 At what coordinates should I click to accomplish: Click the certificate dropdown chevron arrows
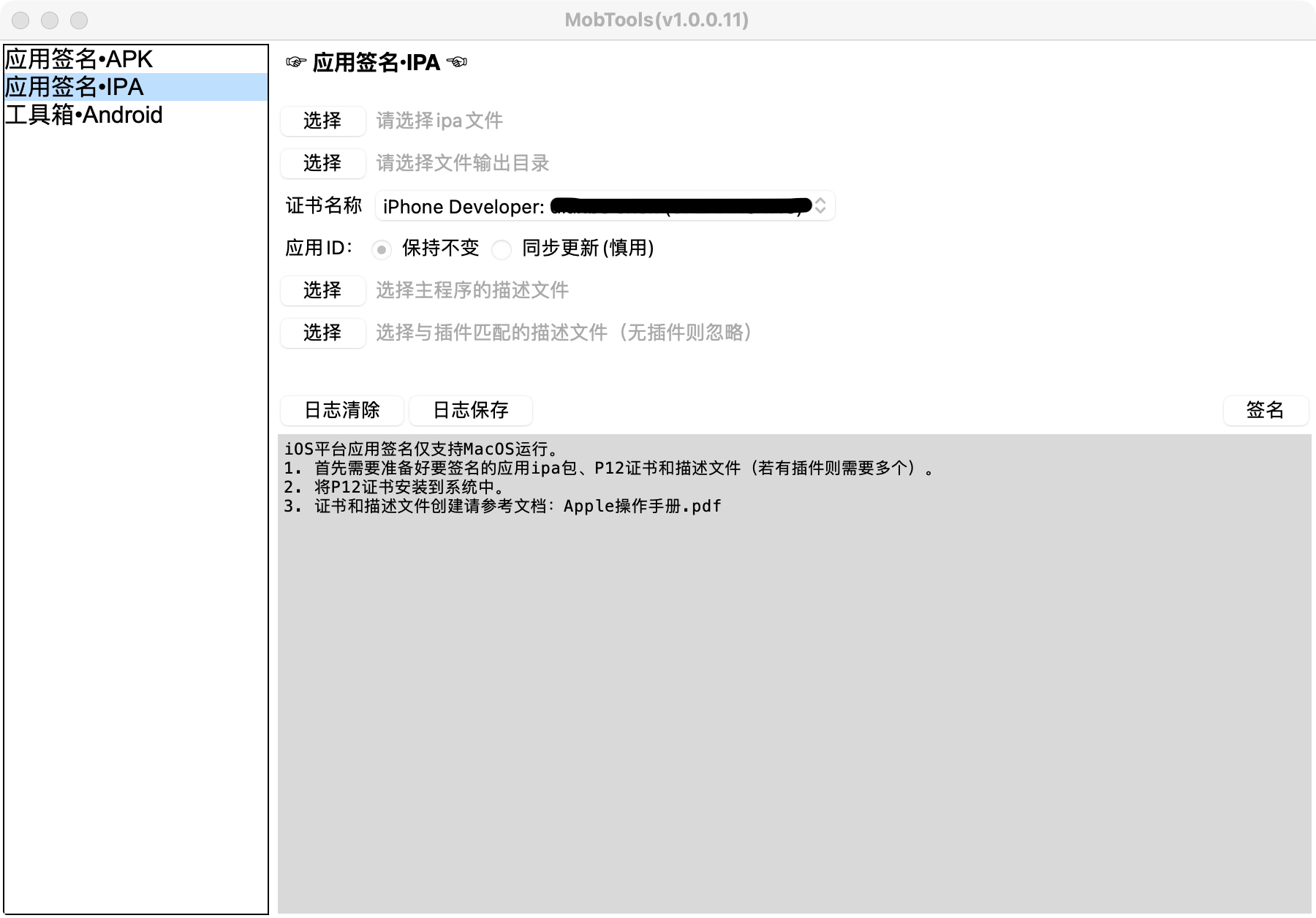(820, 206)
